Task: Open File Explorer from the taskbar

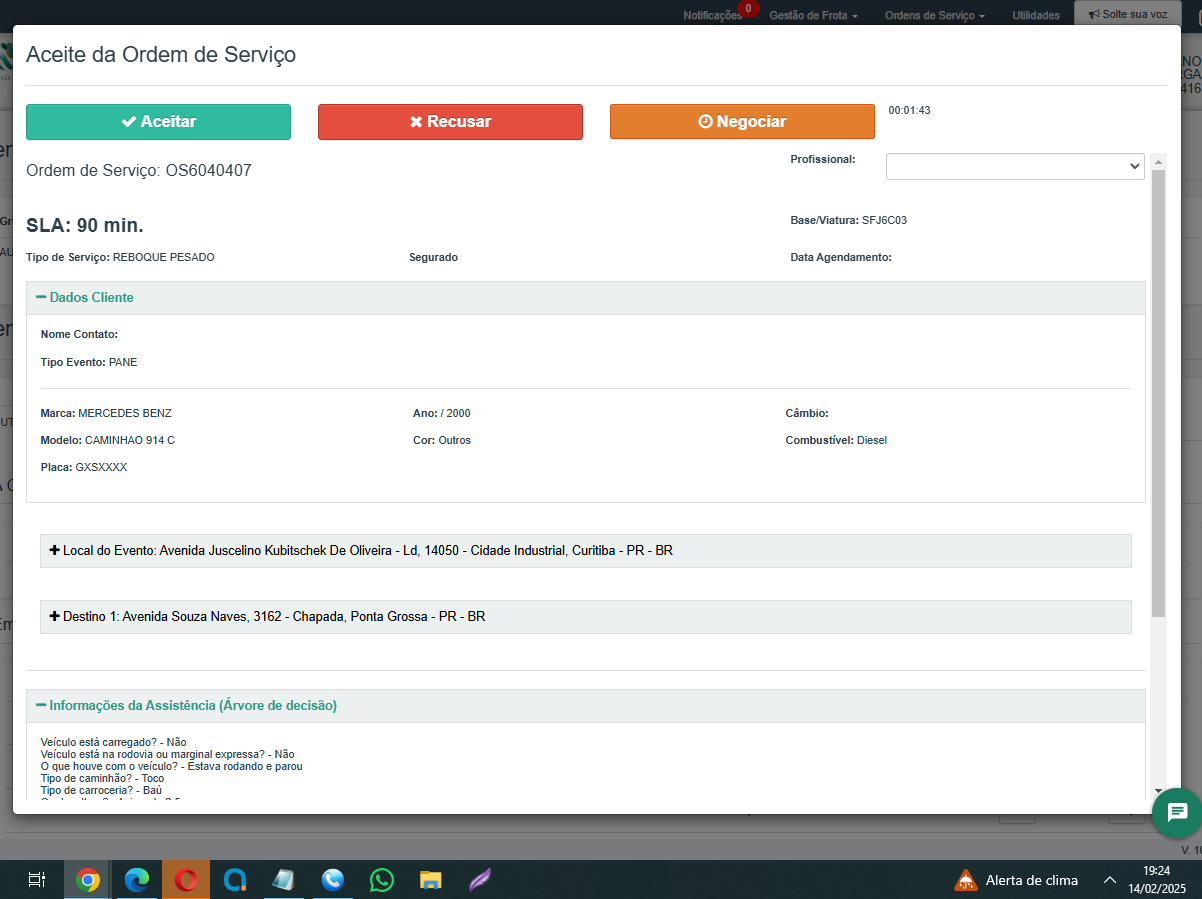Action: point(431,880)
